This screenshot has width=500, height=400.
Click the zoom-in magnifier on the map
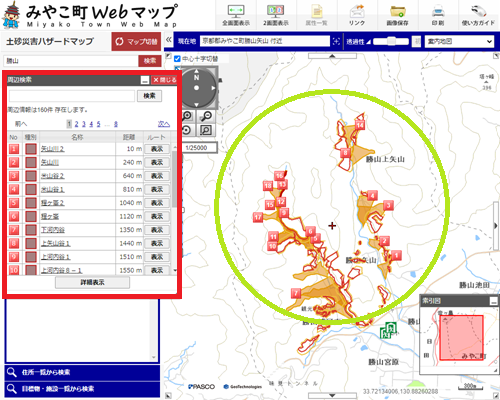(187, 116)
